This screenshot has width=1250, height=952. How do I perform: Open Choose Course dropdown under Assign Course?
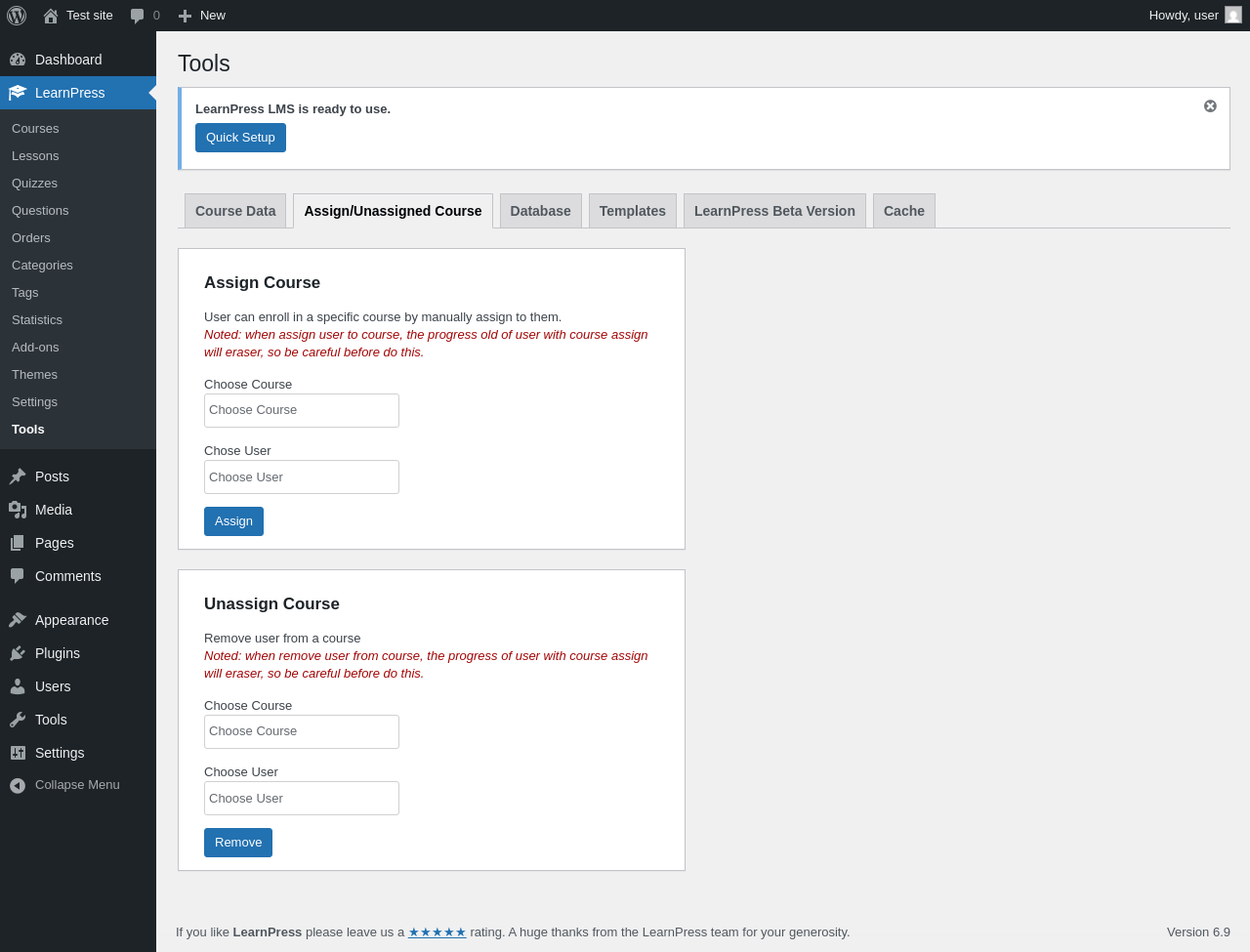[302, 410]
